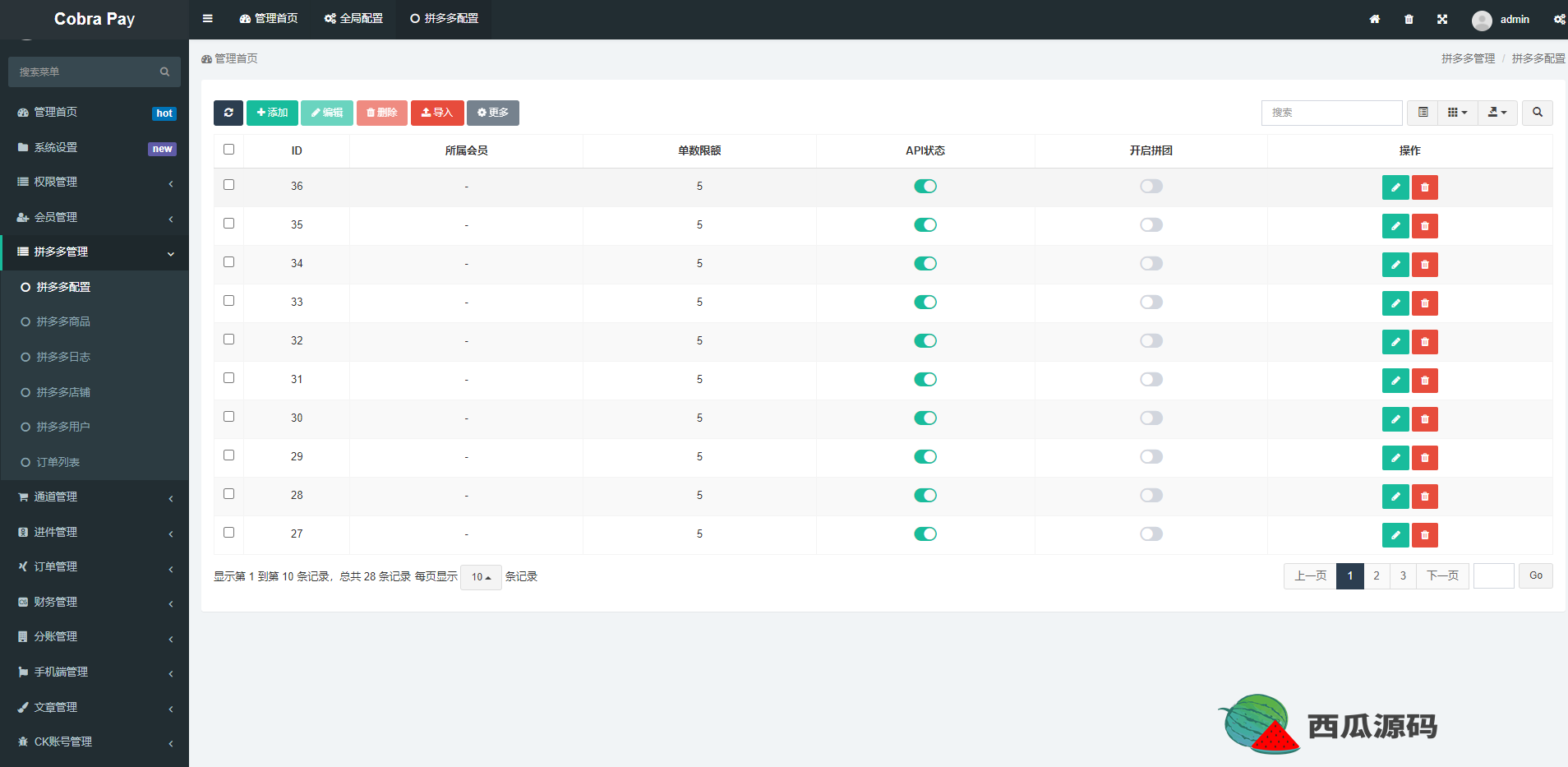Click the 管理首页 breadcrumb link
The height and width of the screenshot is (767, 1568).
pos(230,59)
